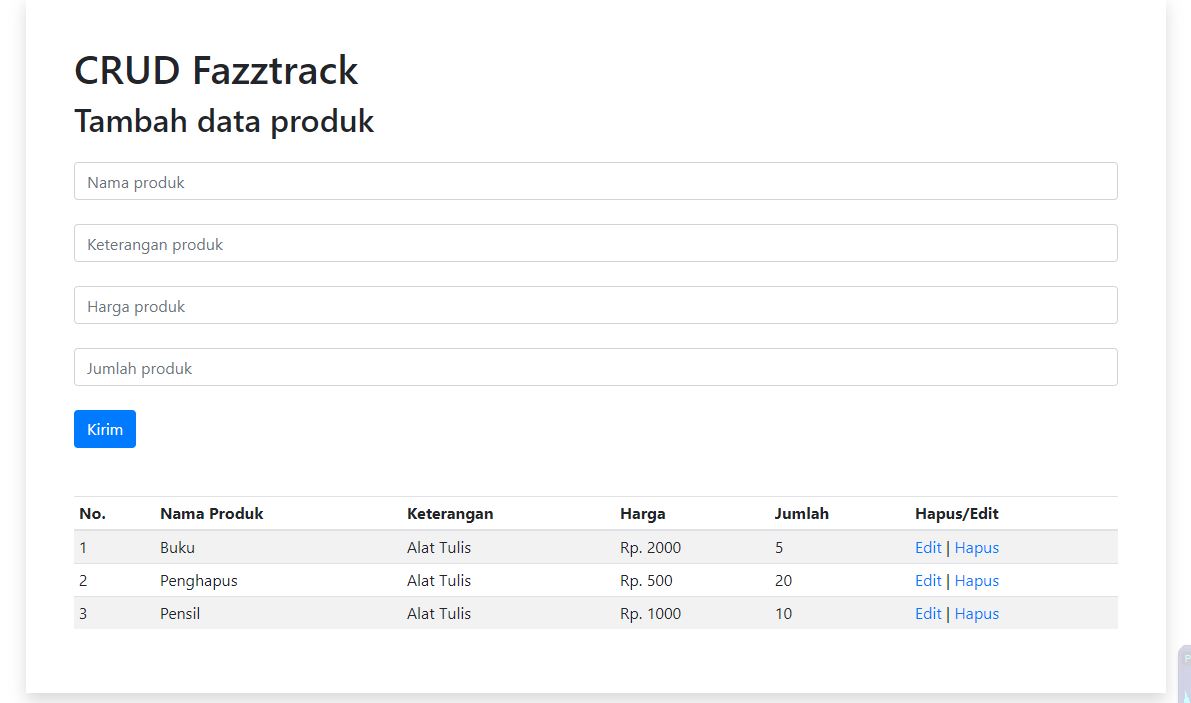Remove Penghapus via its Hapus link

pos(977,581)
